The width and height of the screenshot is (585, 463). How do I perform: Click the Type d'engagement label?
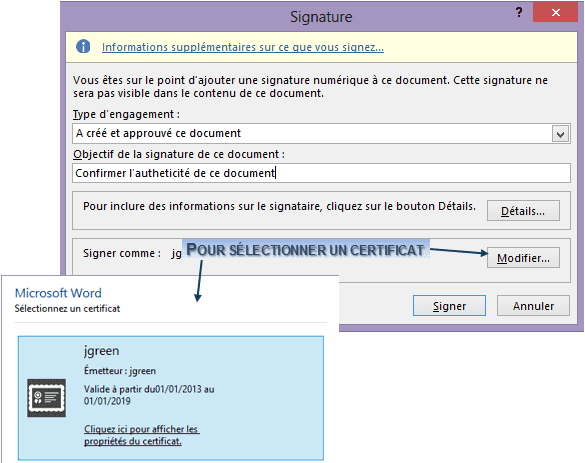126,114
